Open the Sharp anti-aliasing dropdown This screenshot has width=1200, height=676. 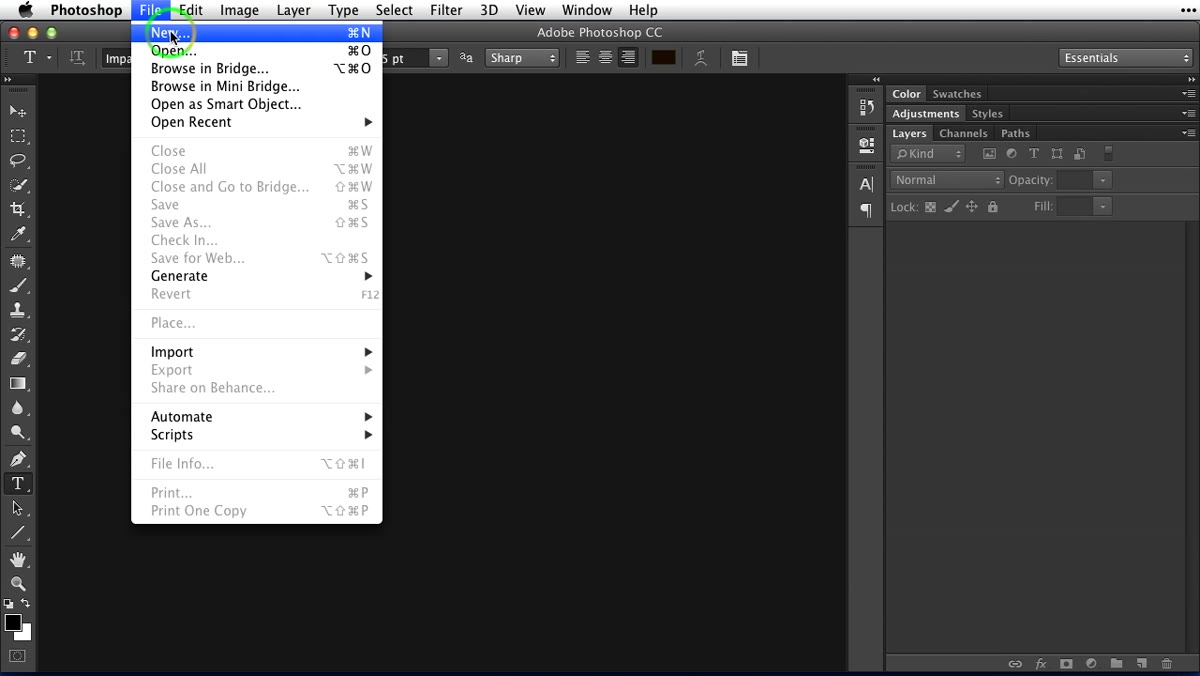pyautogui.click(x=522, y=58)
